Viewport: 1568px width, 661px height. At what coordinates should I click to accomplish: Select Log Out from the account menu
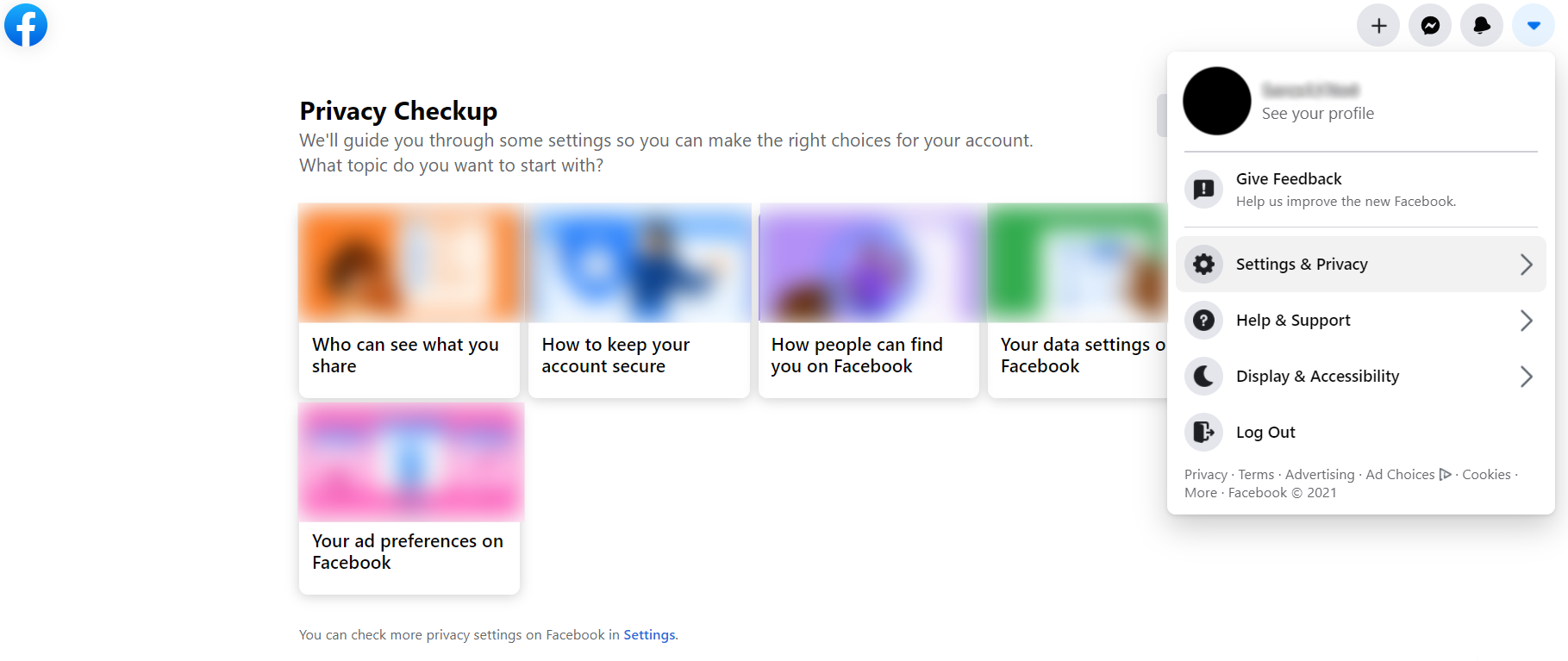[x=1265, y=432]
